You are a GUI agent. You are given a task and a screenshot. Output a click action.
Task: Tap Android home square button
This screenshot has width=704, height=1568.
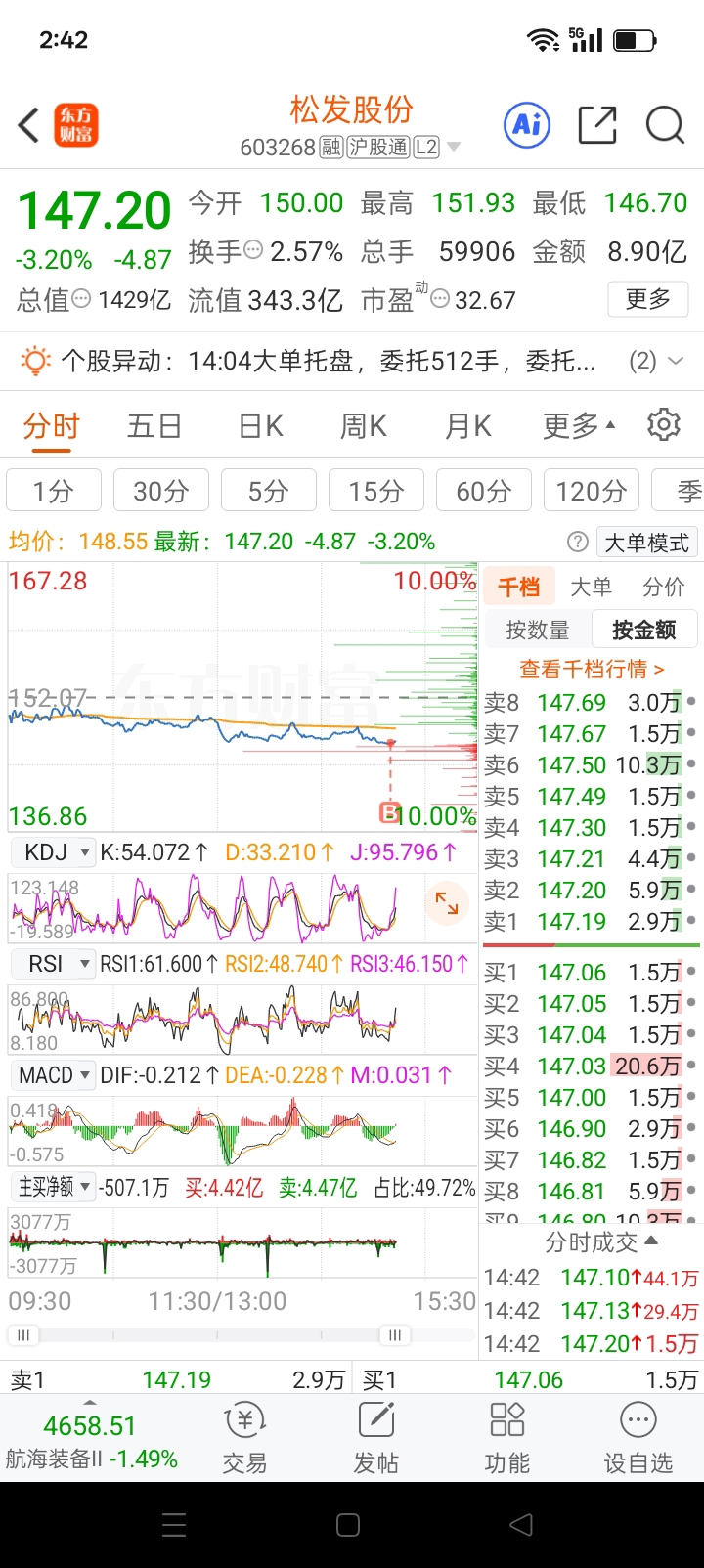(348, 1525)
